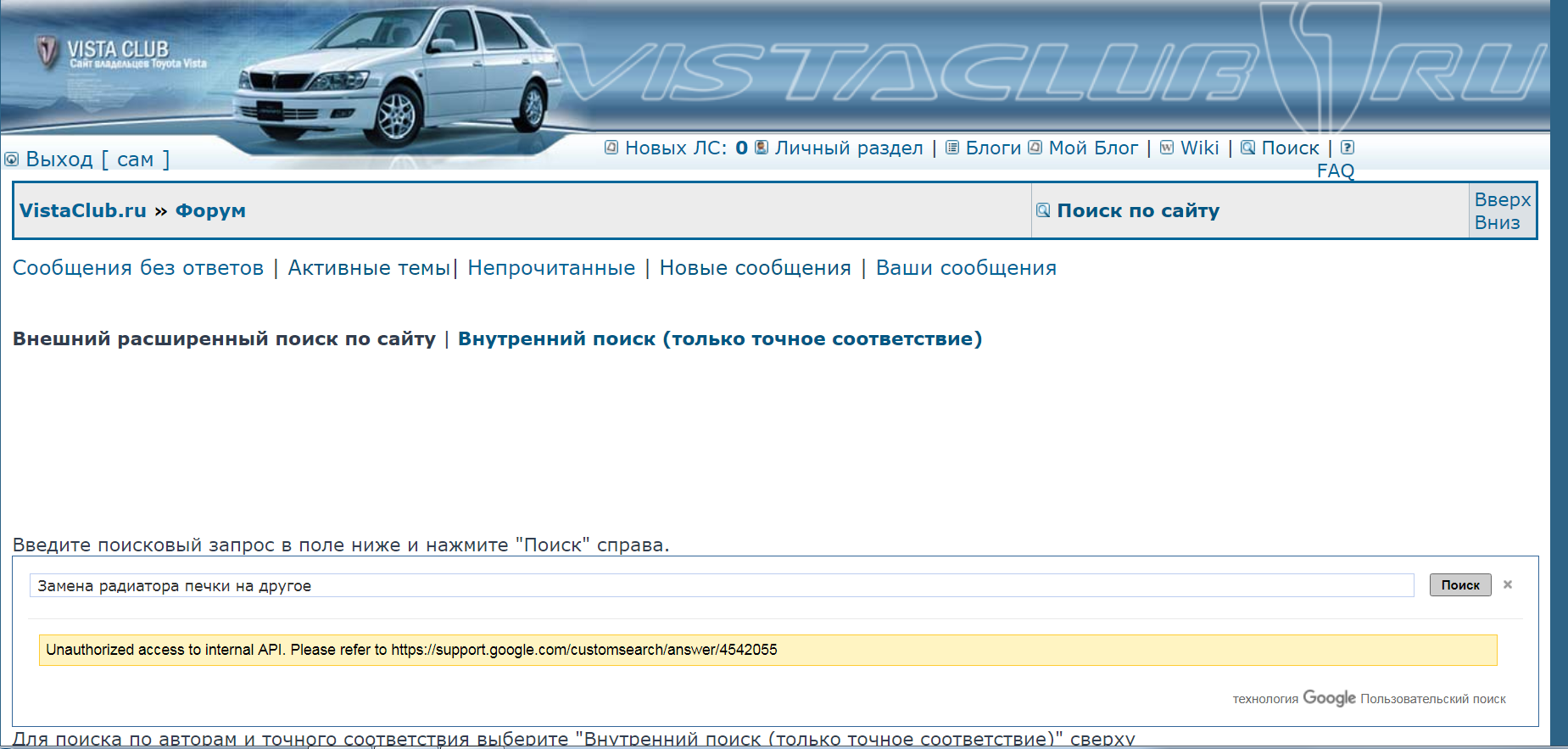The height and width of the screenshot is (749, 1568).
Task: Click the icon before Мой Блог
Action: pos(1035,148)
